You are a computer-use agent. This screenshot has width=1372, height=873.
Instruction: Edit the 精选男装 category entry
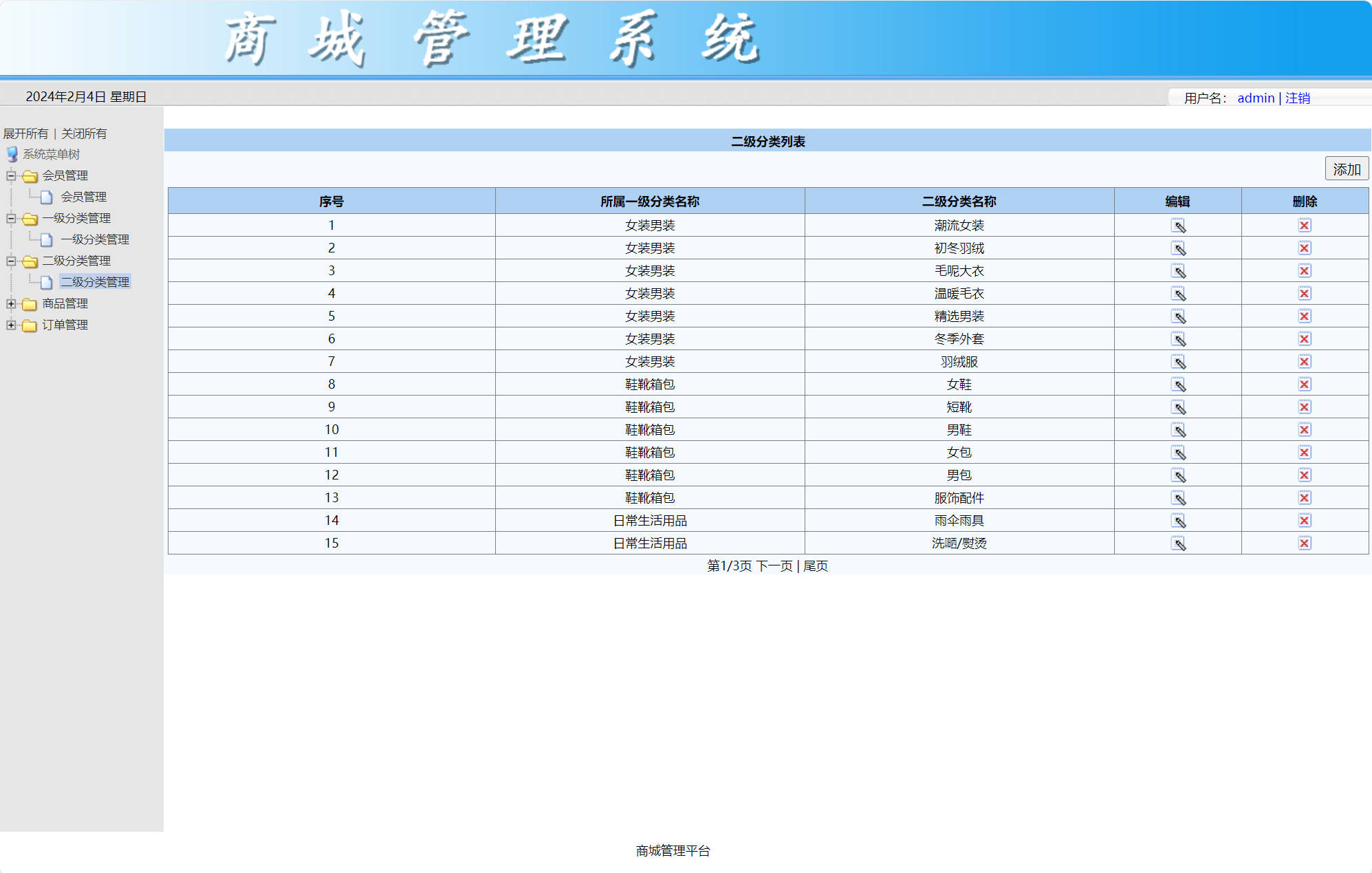[1179, 316]
